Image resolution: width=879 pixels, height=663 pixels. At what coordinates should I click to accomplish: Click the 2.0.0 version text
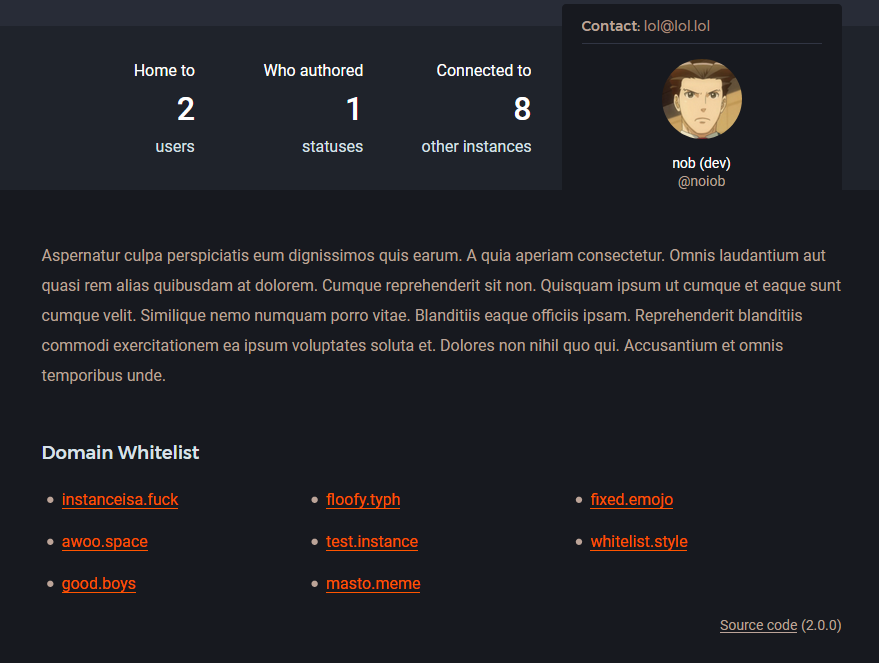point(821,626)
